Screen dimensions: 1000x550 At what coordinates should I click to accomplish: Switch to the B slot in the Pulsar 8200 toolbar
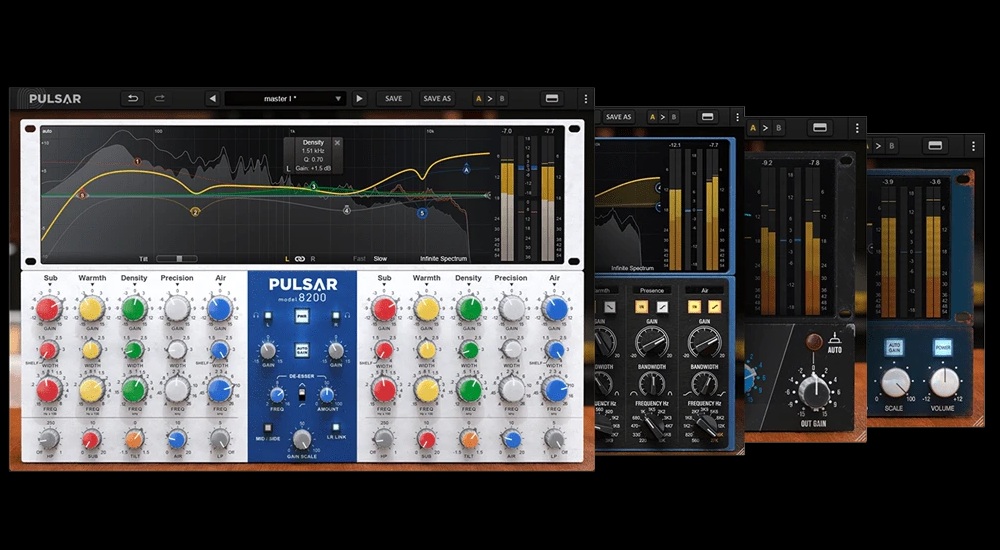pyautogui.click(x=502, y=99)
